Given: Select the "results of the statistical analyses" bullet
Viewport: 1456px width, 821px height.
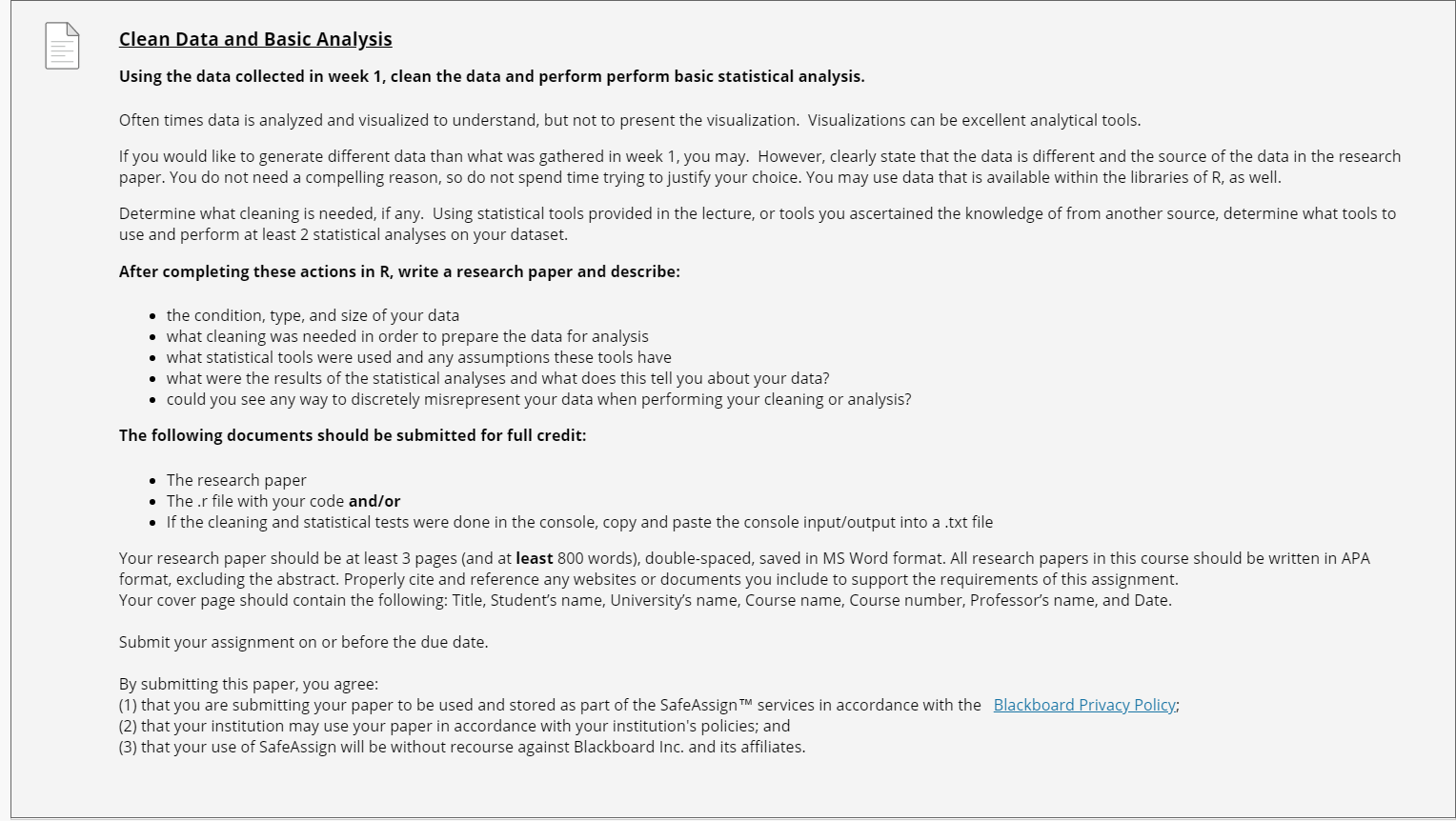Looking at the screenshot, I should point(497,378).
